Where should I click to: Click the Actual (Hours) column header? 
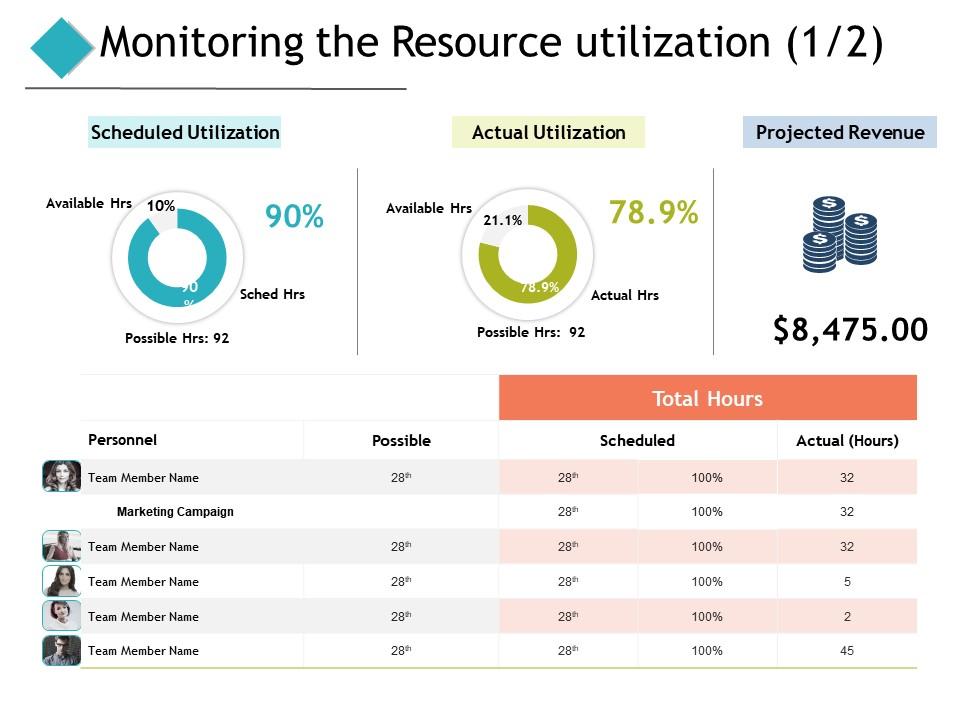pyautogui.click(x=847, y=440)
